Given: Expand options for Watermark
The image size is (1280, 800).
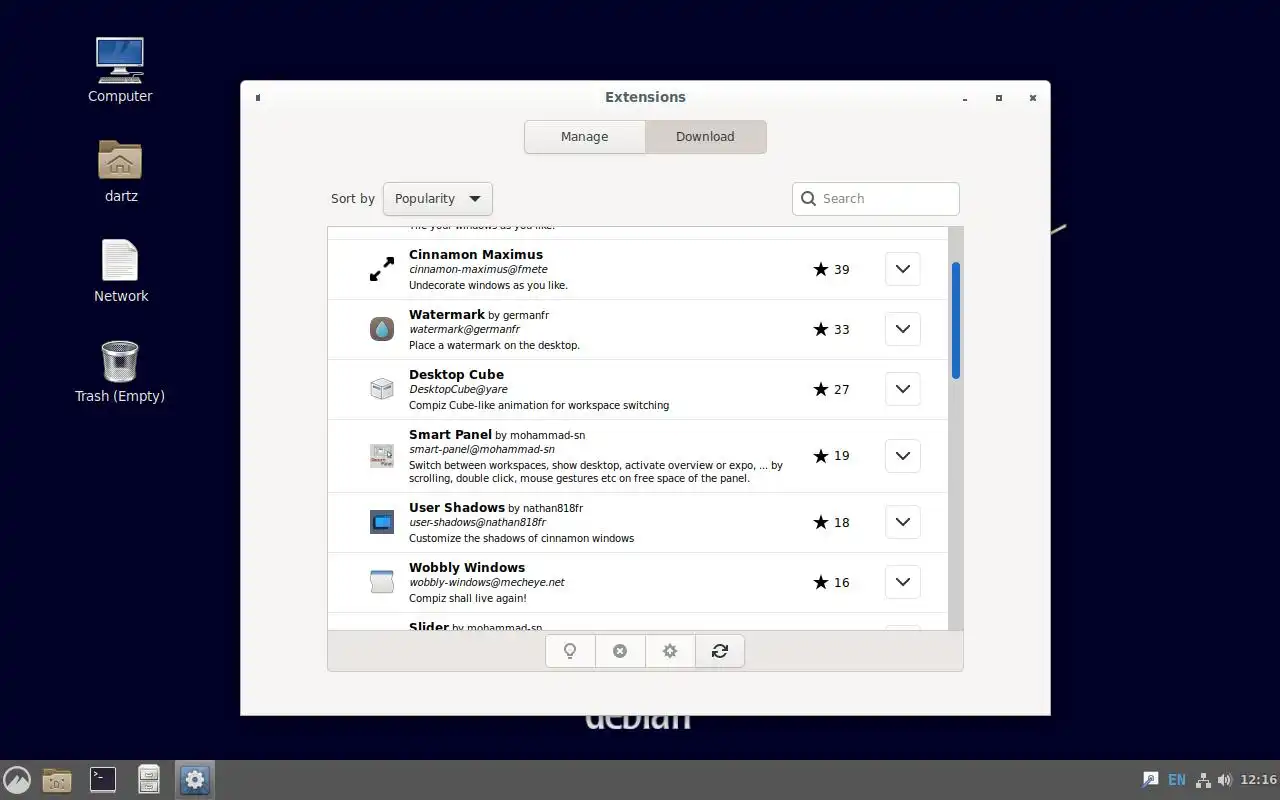Looking at the screenshot, I should tap(903, 329).
